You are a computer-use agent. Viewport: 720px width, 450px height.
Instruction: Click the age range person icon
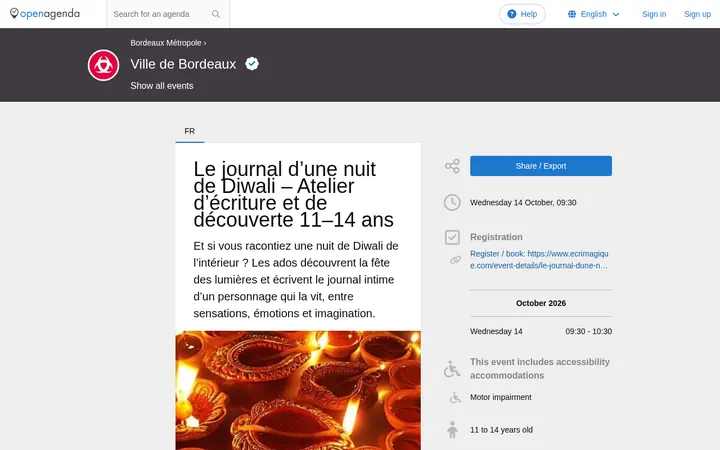point(452,430)
